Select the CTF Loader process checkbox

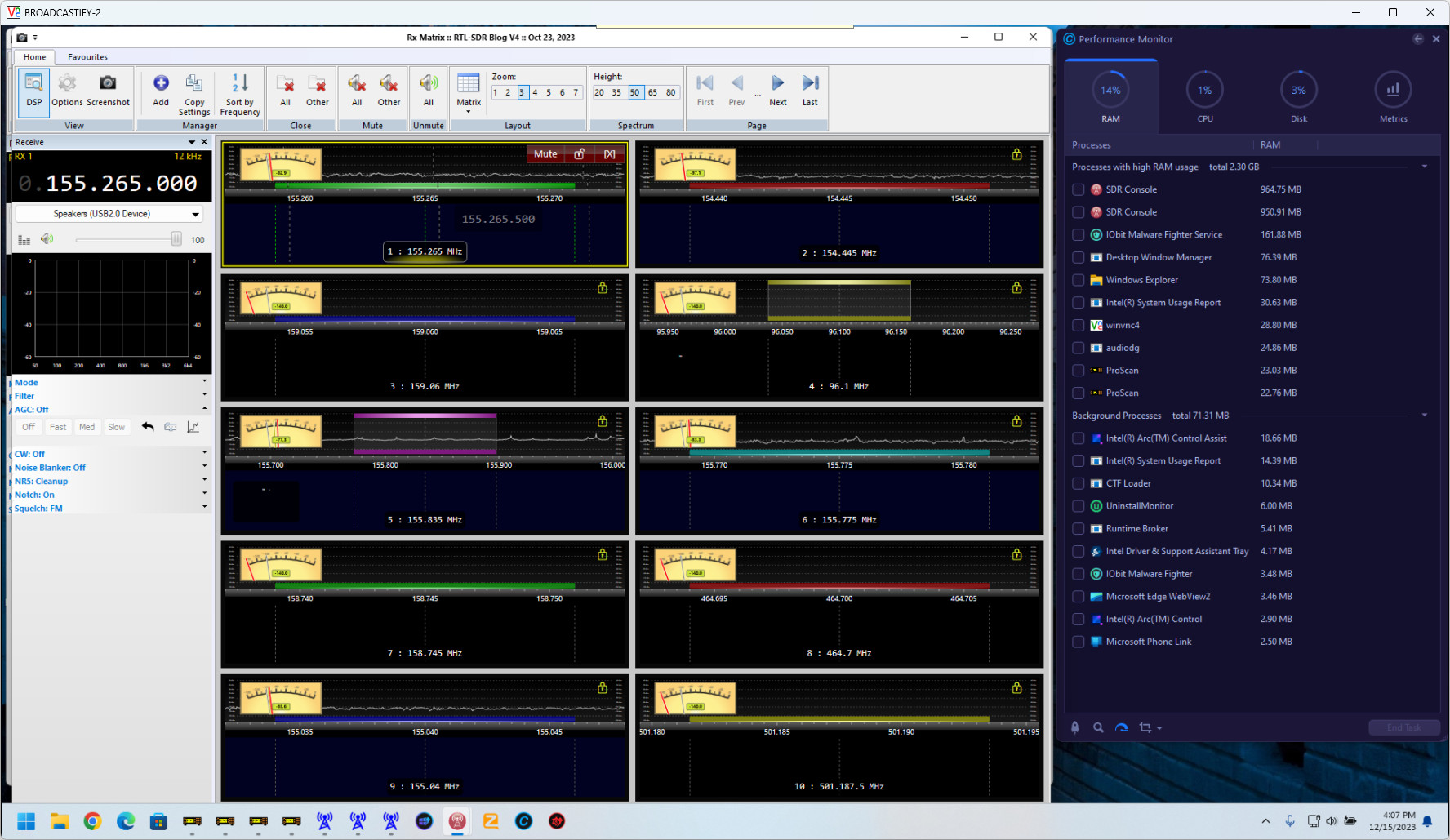pos(1079,483)
